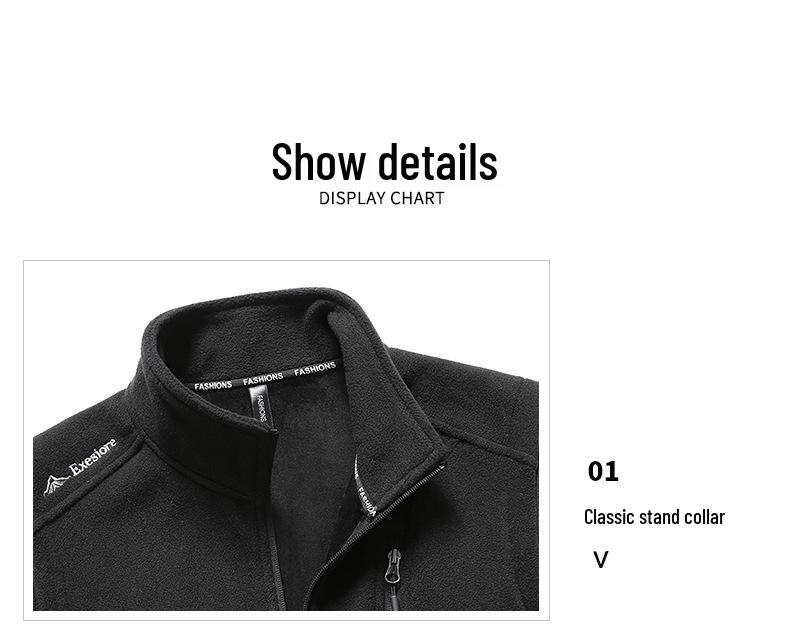Click the rightmost FASHIONS word on the neck tape

[x=315, y=369]
